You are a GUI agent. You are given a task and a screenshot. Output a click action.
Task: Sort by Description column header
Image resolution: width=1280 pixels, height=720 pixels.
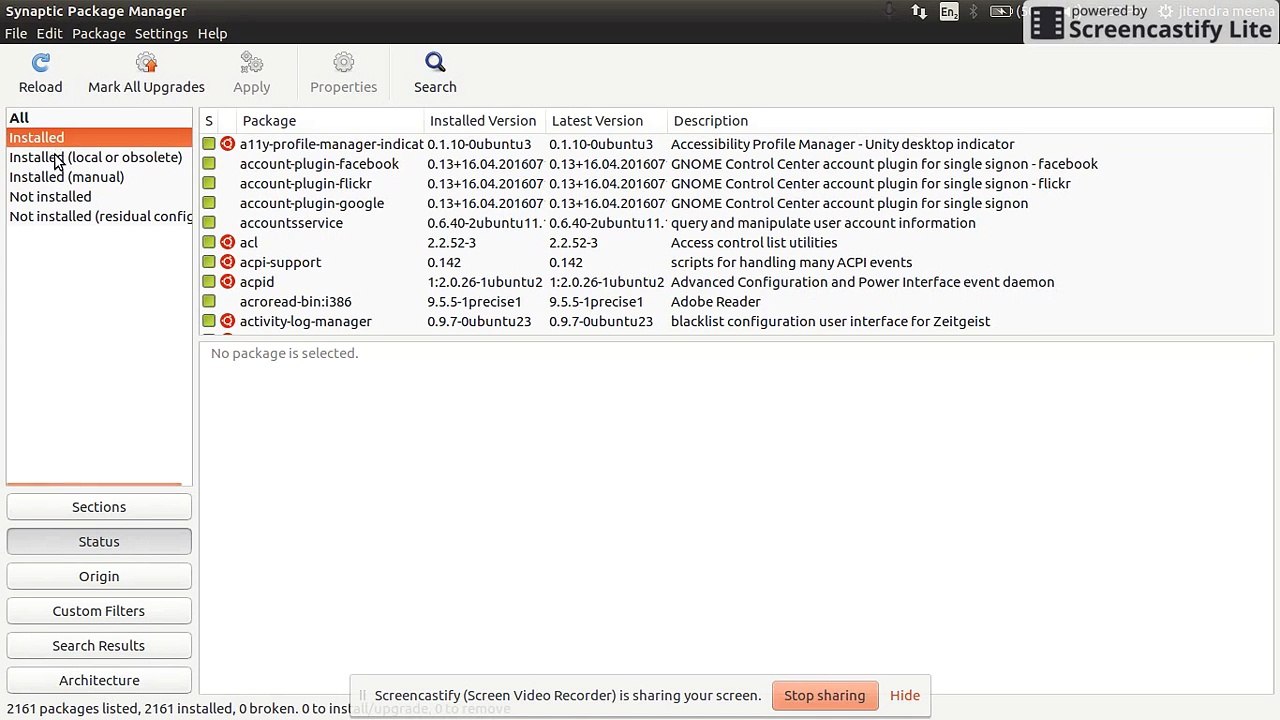tap(970, 121)
